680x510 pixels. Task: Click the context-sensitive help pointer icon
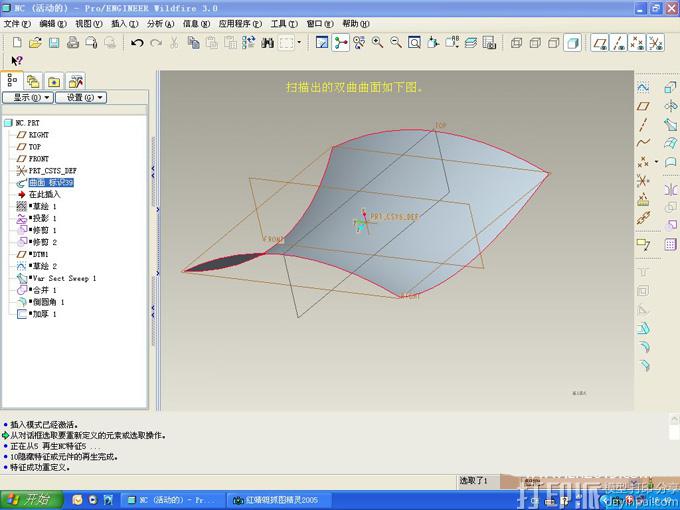16,60
